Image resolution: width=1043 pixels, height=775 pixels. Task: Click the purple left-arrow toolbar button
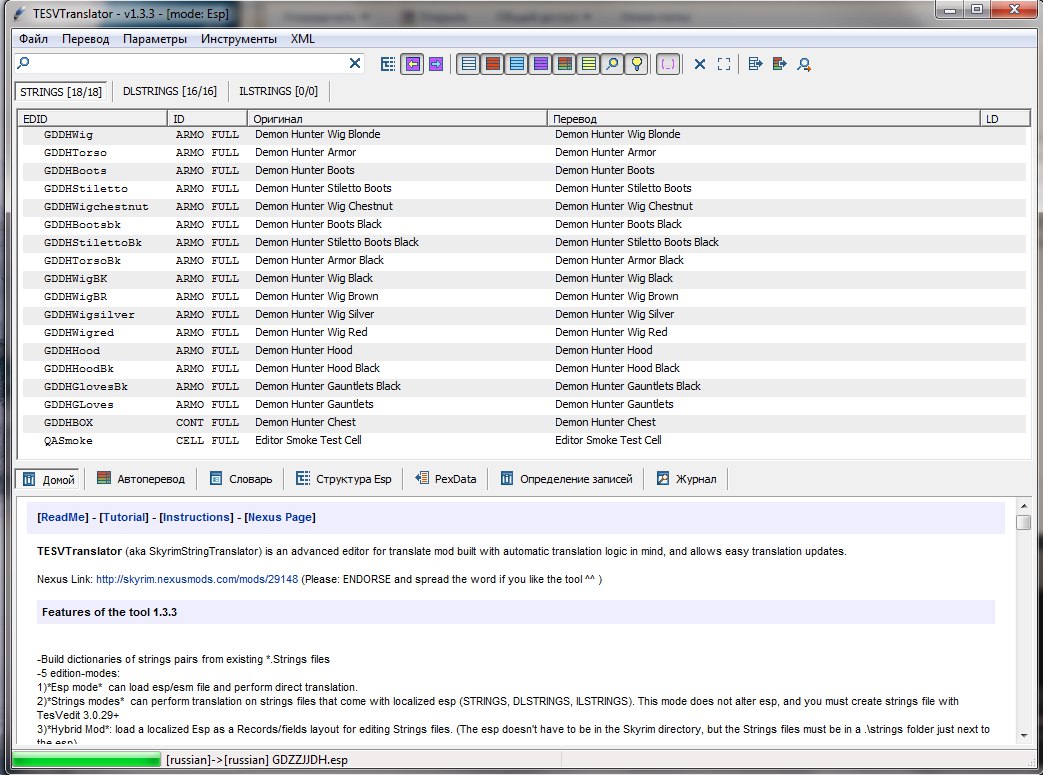(412, 64)
